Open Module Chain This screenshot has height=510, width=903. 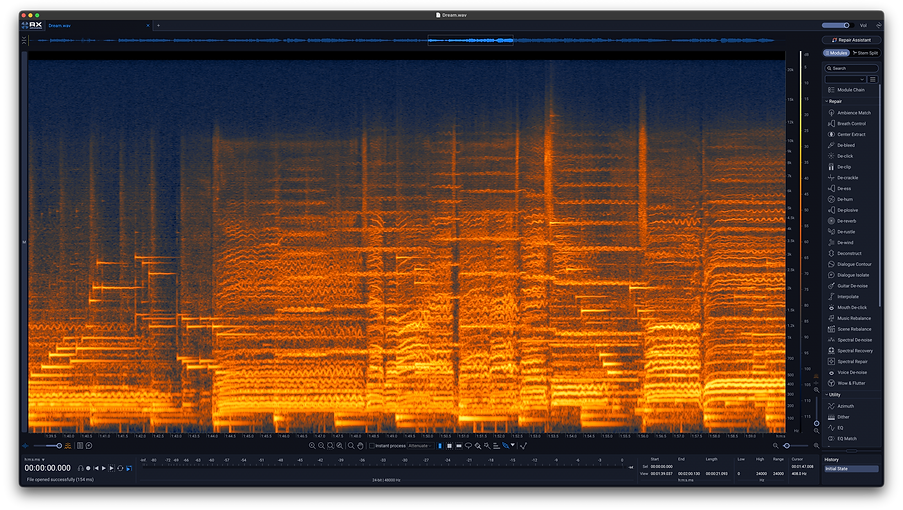point(846,90)
